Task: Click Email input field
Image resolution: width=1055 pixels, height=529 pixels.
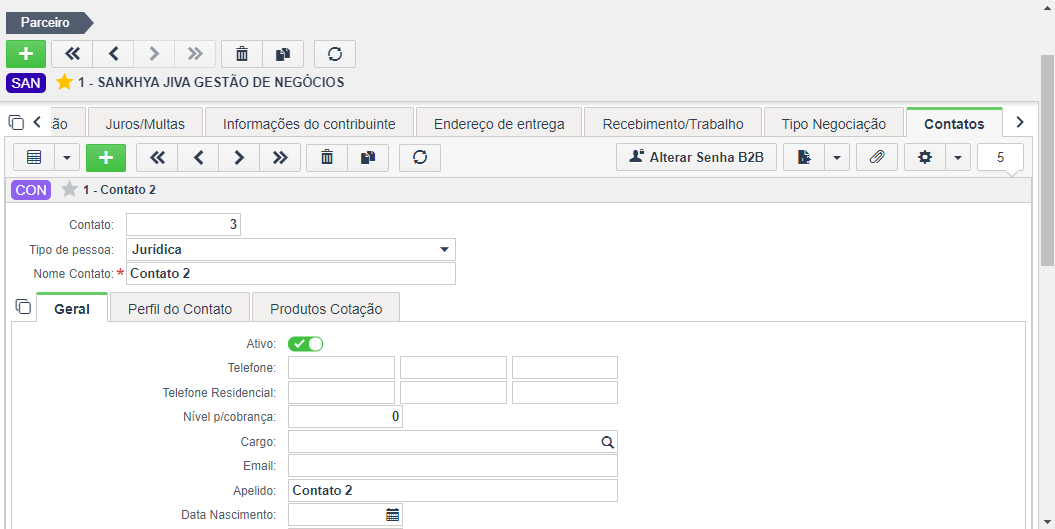Action: [x=453, y=466]
